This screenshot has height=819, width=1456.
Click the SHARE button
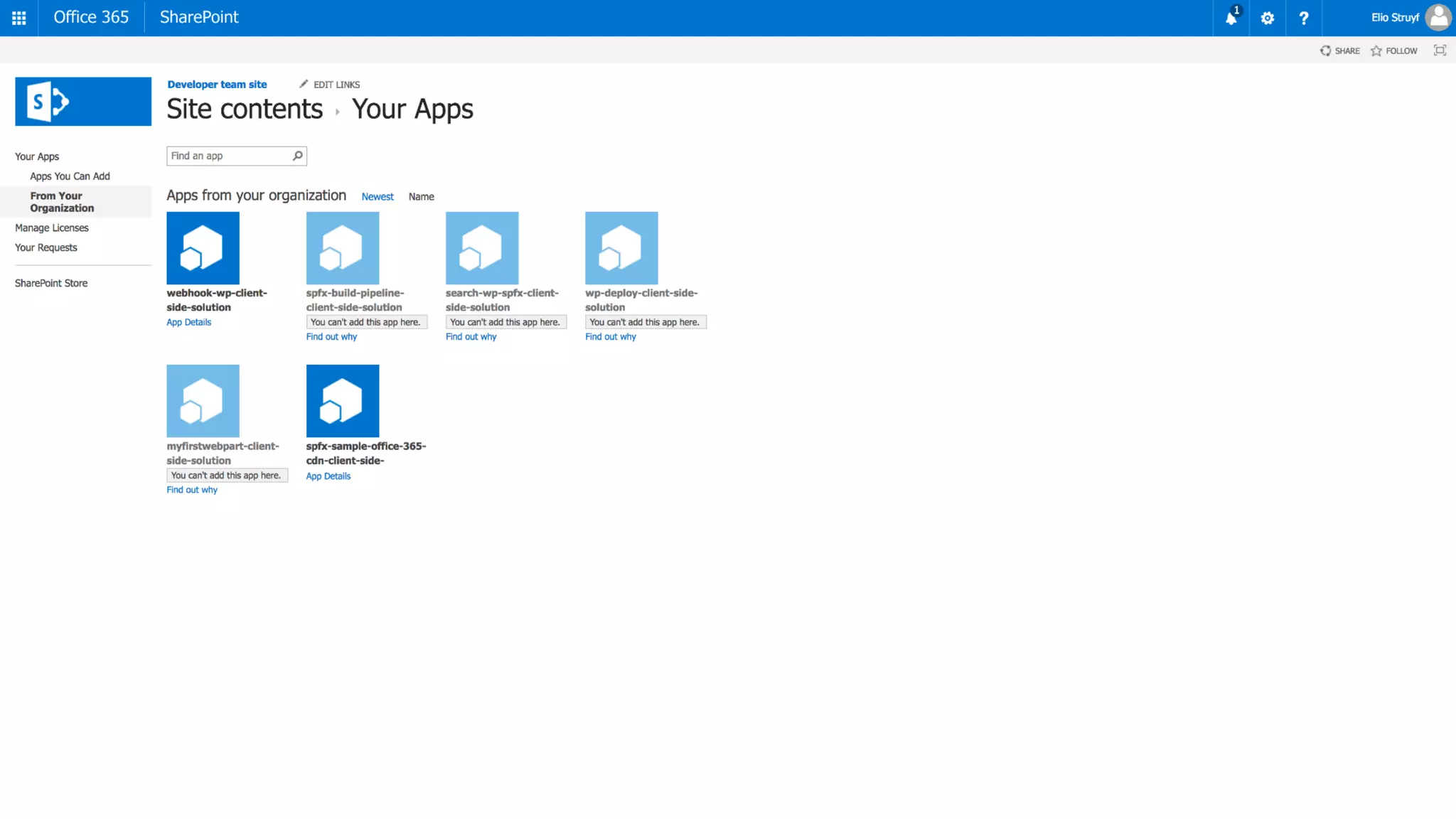click(1340, 50)
